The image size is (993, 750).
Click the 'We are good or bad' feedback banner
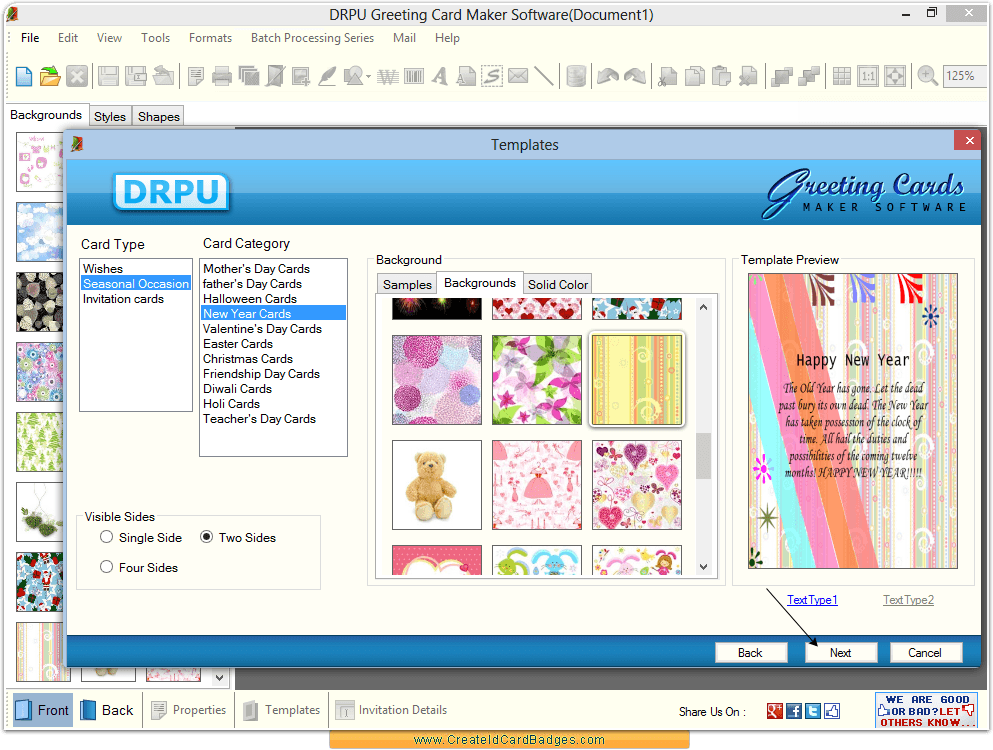[925, 710]
